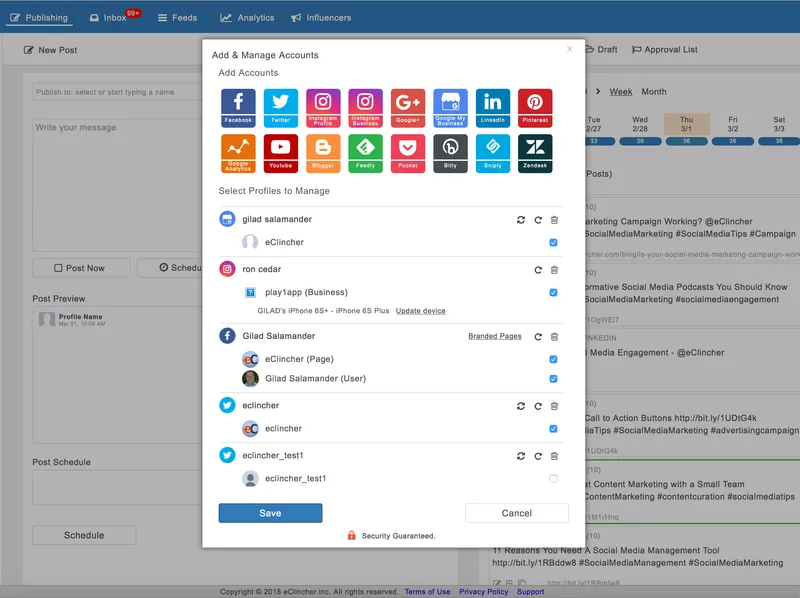This screenshot has height=598, width=800.
Task: Refresh the Gilad Salamander Facebook account
Action: point(538,337)
